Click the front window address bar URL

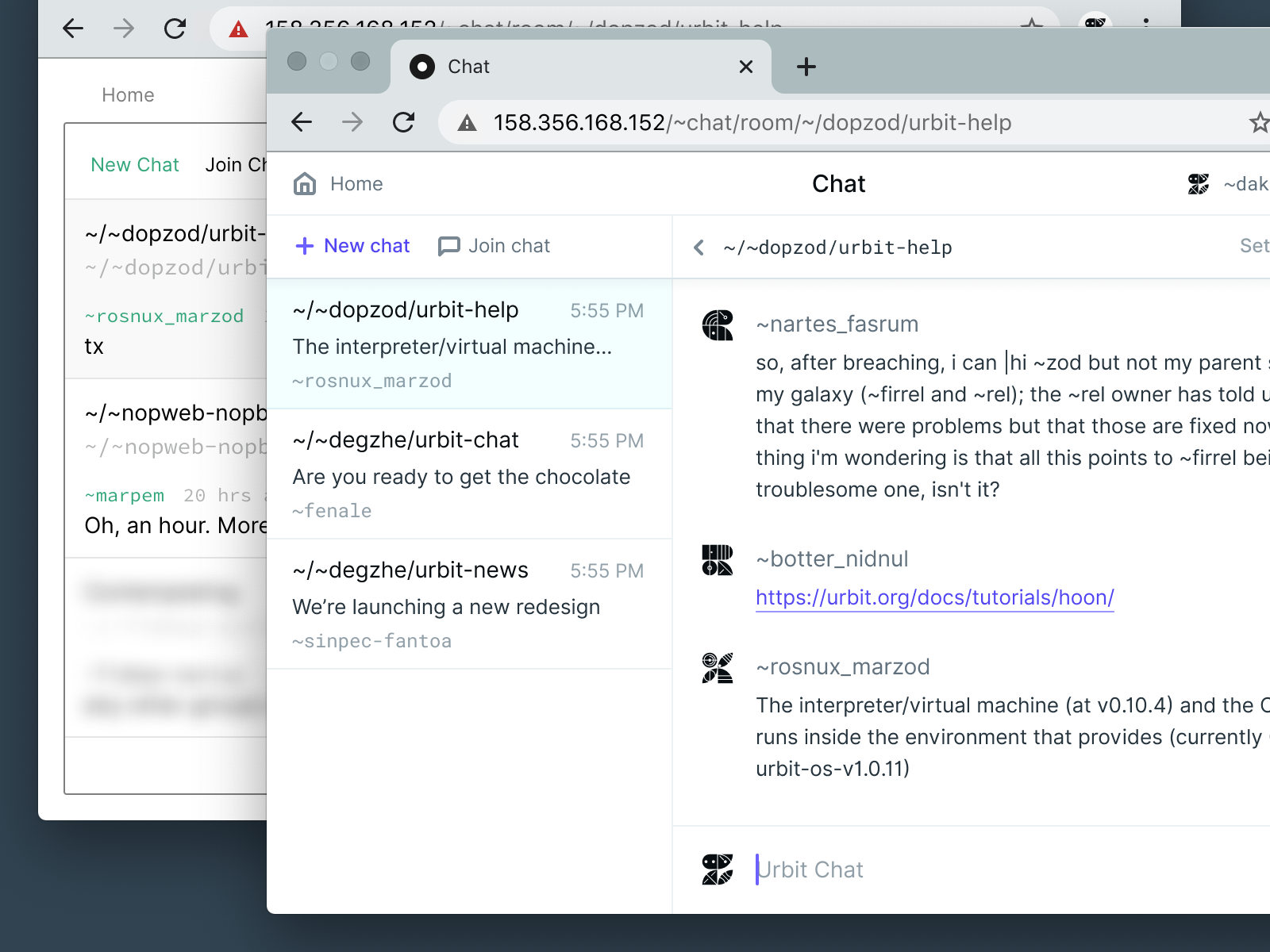coord(752,123)
